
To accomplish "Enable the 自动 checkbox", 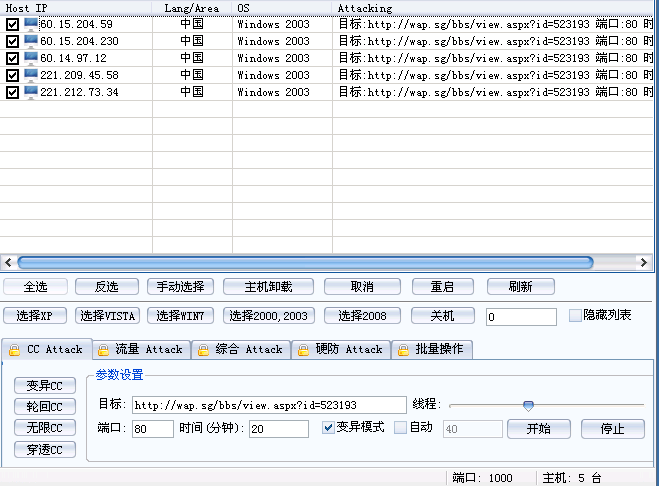I will point(401,428).
